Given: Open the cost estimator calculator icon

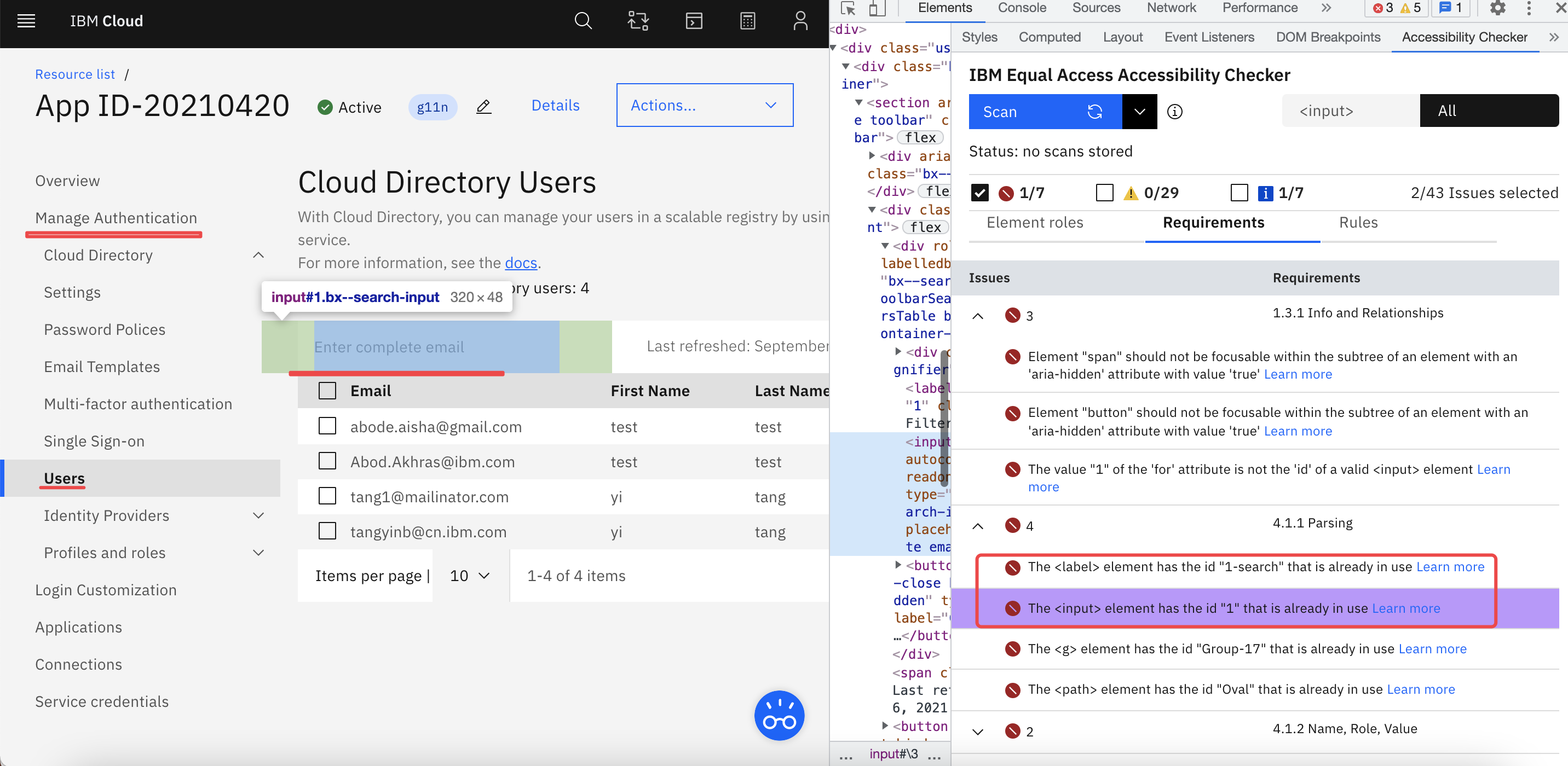Looking at the screenshot, I should (747, 21).
